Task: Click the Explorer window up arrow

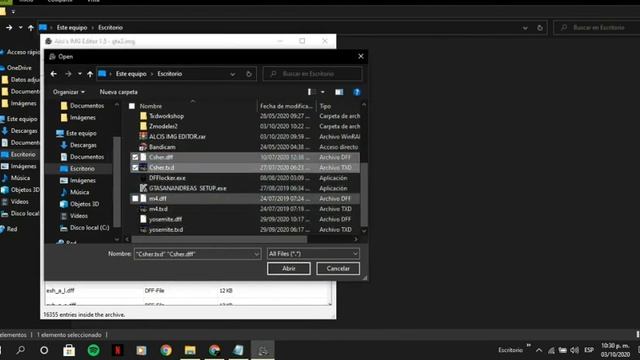Action: click(31, 28)
